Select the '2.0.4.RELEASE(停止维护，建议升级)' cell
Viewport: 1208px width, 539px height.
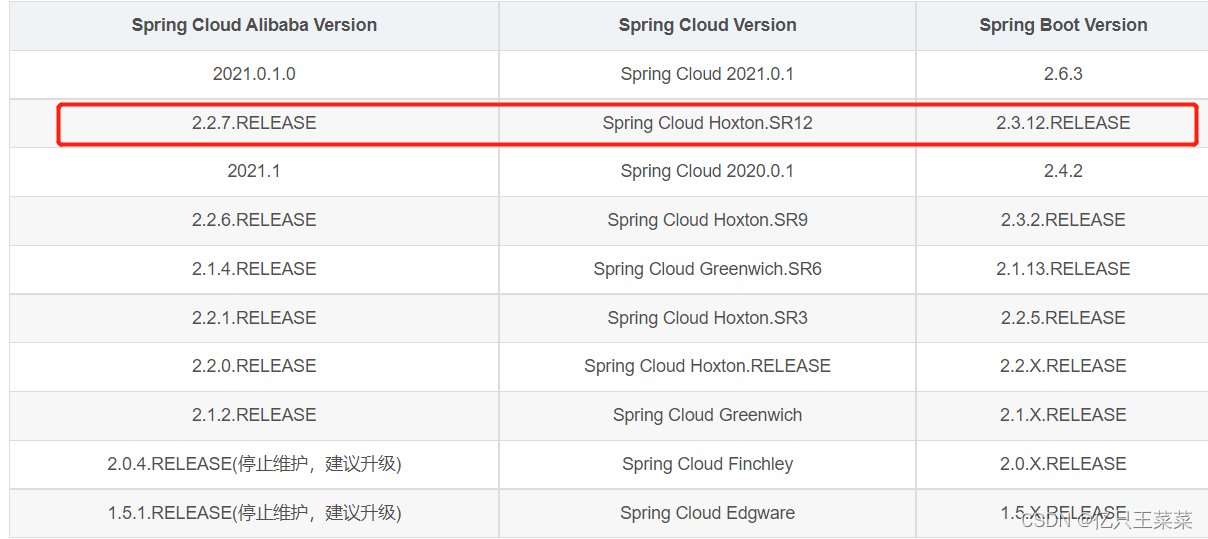pos(254,464)
